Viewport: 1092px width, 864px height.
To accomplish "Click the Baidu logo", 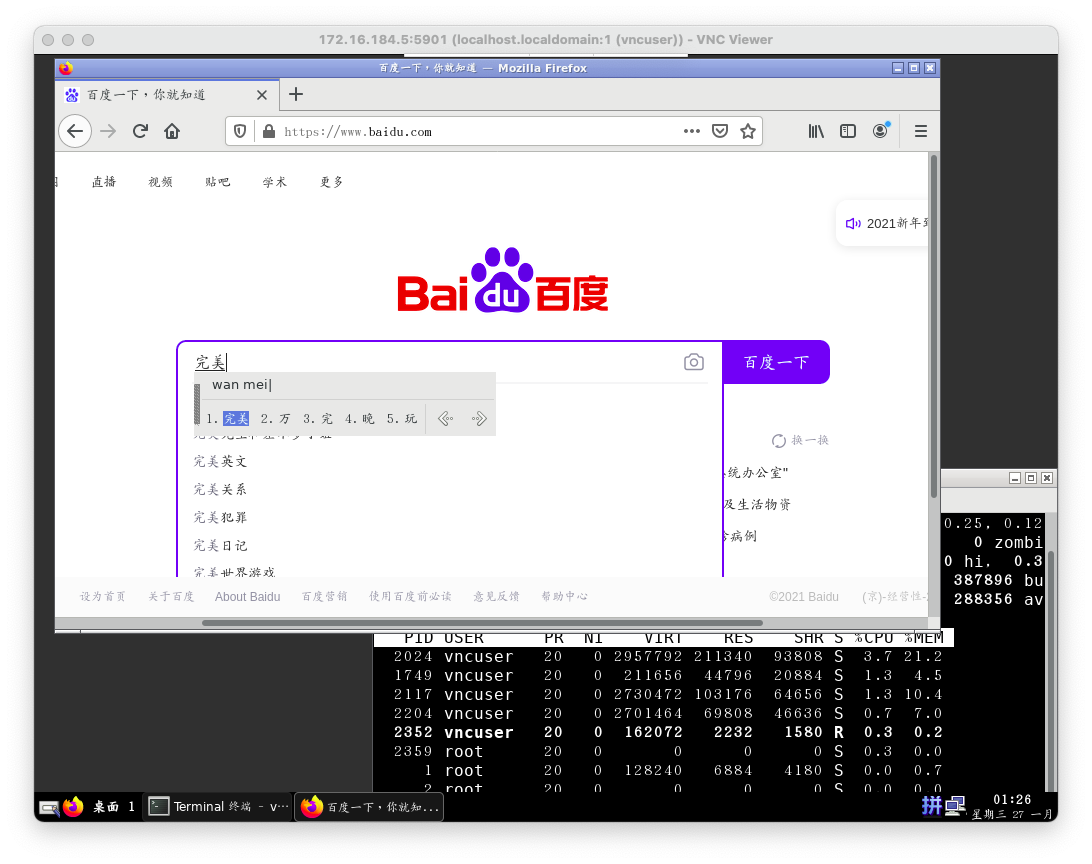I will (x=503, y=281).
